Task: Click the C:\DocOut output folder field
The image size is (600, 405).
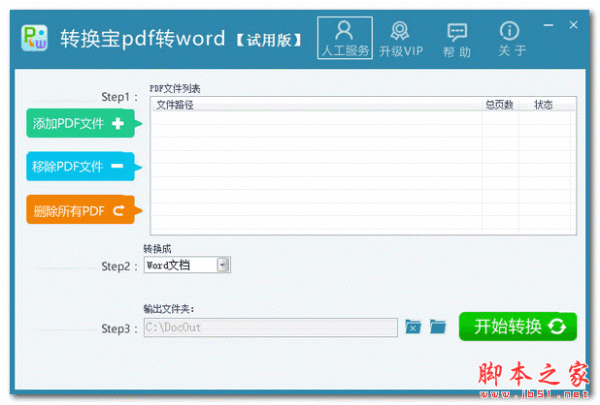Action: pos(271,327)
